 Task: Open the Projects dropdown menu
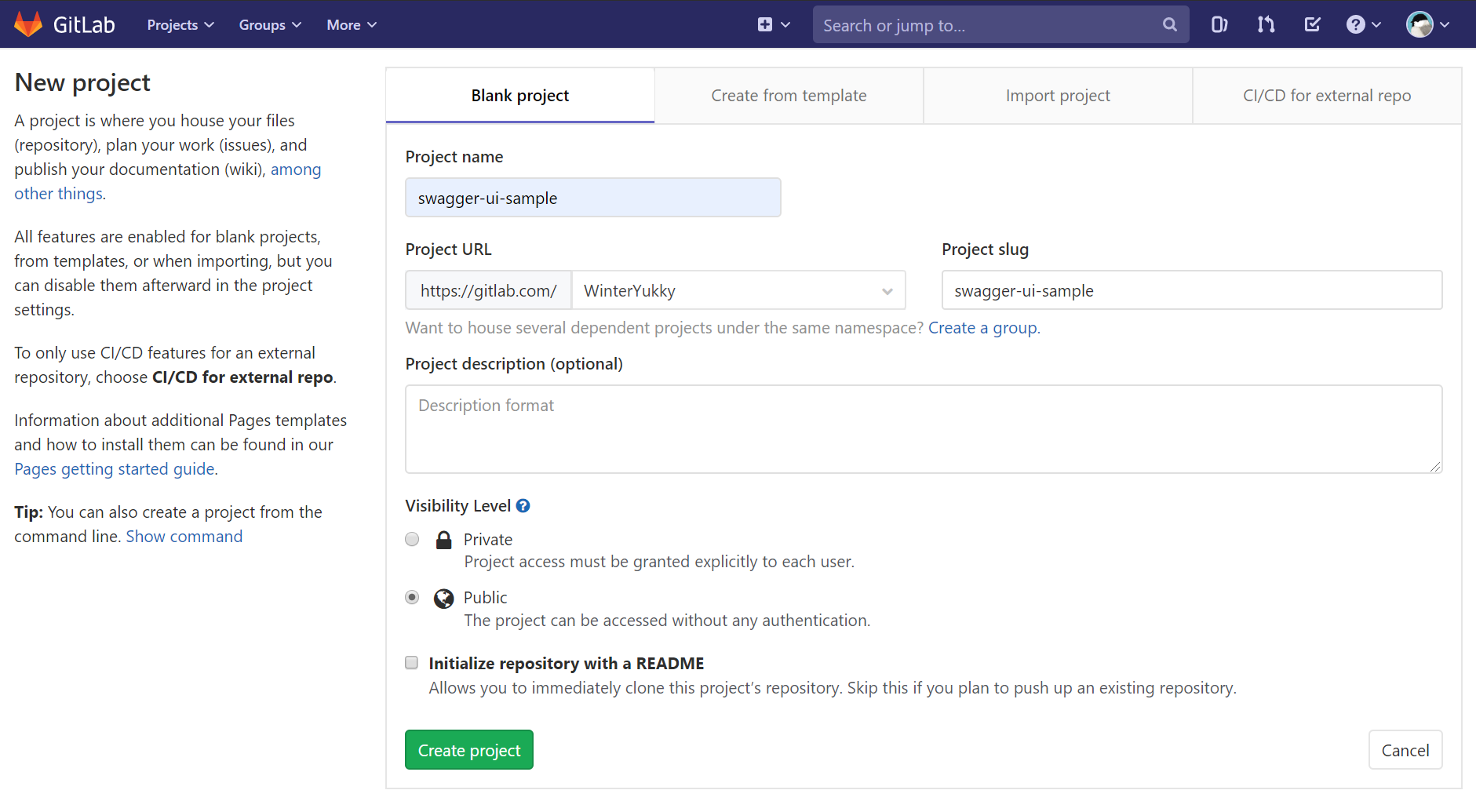click(179, 24)
